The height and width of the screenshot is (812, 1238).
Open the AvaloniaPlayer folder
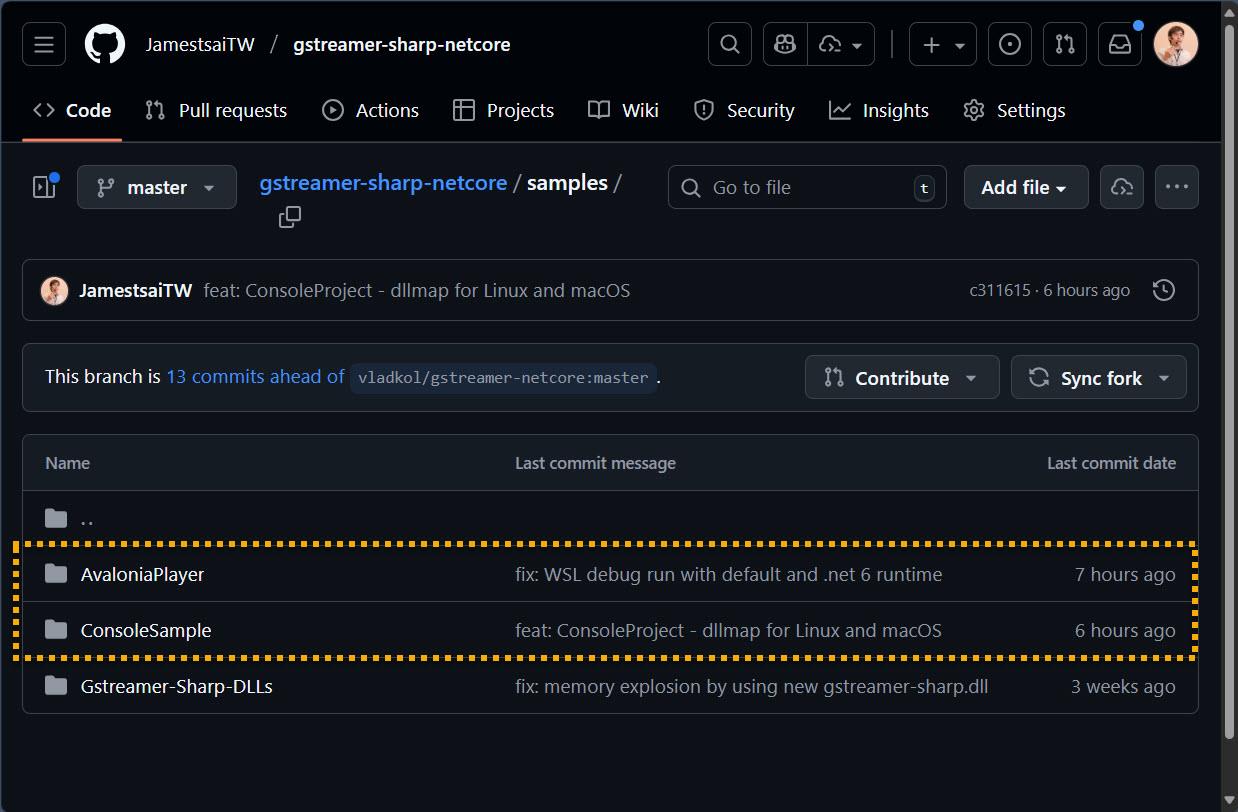point(142,574)
